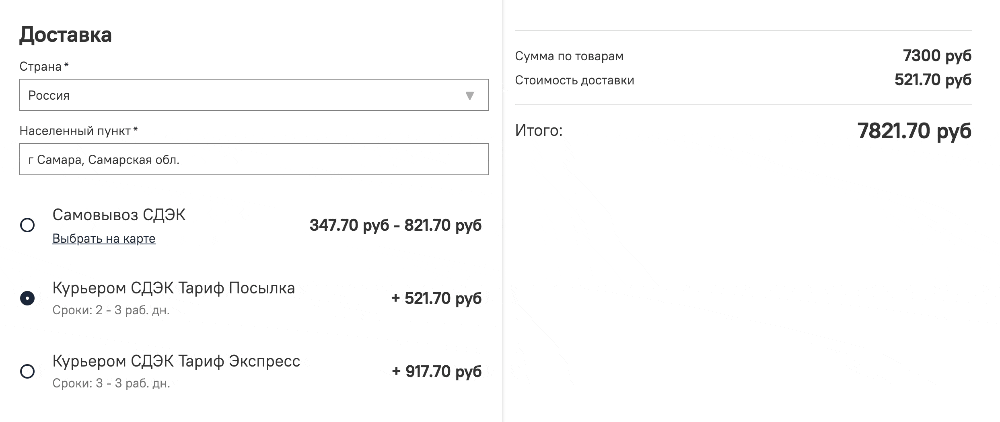This screenshot has height=422, width=1000.
Task: Click the Итого total 7821.70 руб
Action: (914, 131)
